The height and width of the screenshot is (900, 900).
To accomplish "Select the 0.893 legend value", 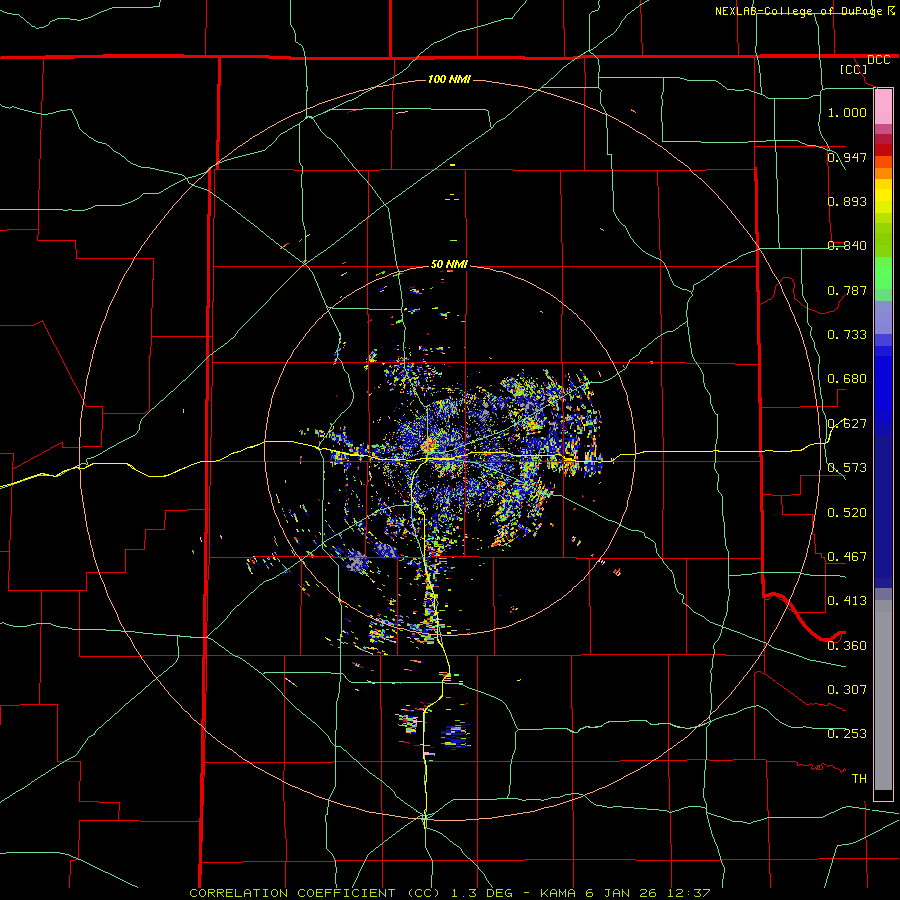I will [847, 201].
